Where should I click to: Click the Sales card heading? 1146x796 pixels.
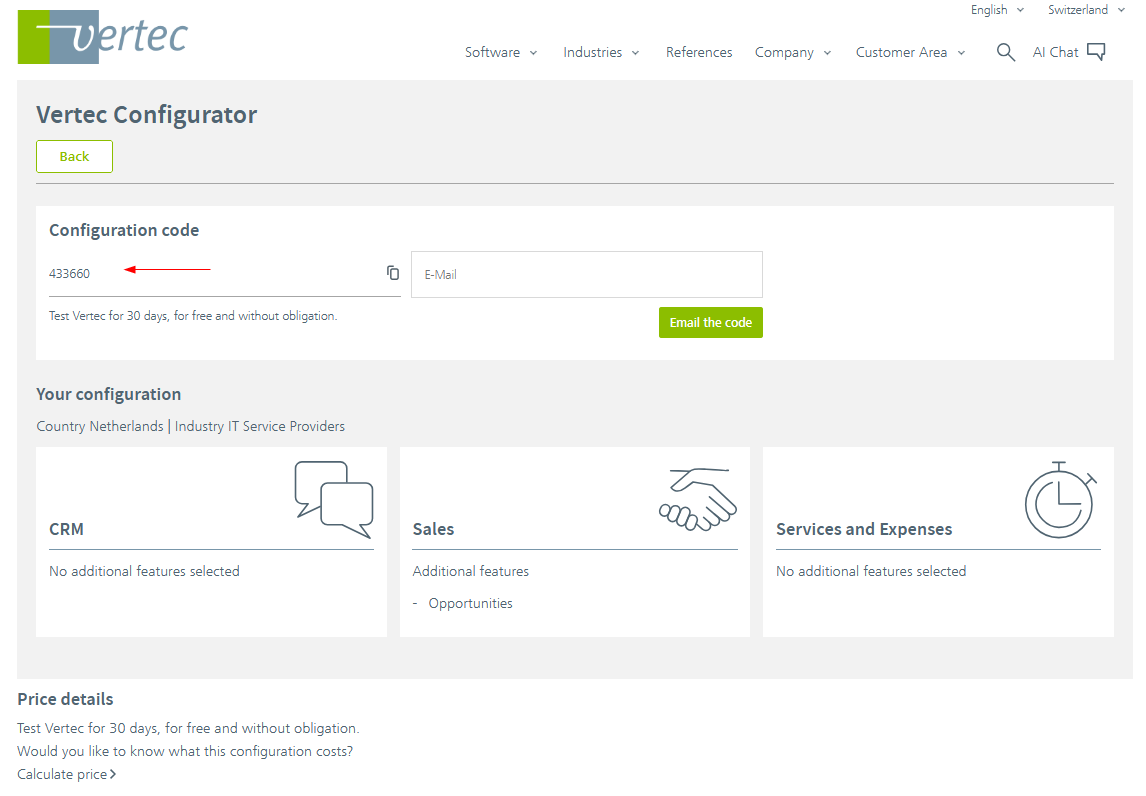(x=433, y=529)
